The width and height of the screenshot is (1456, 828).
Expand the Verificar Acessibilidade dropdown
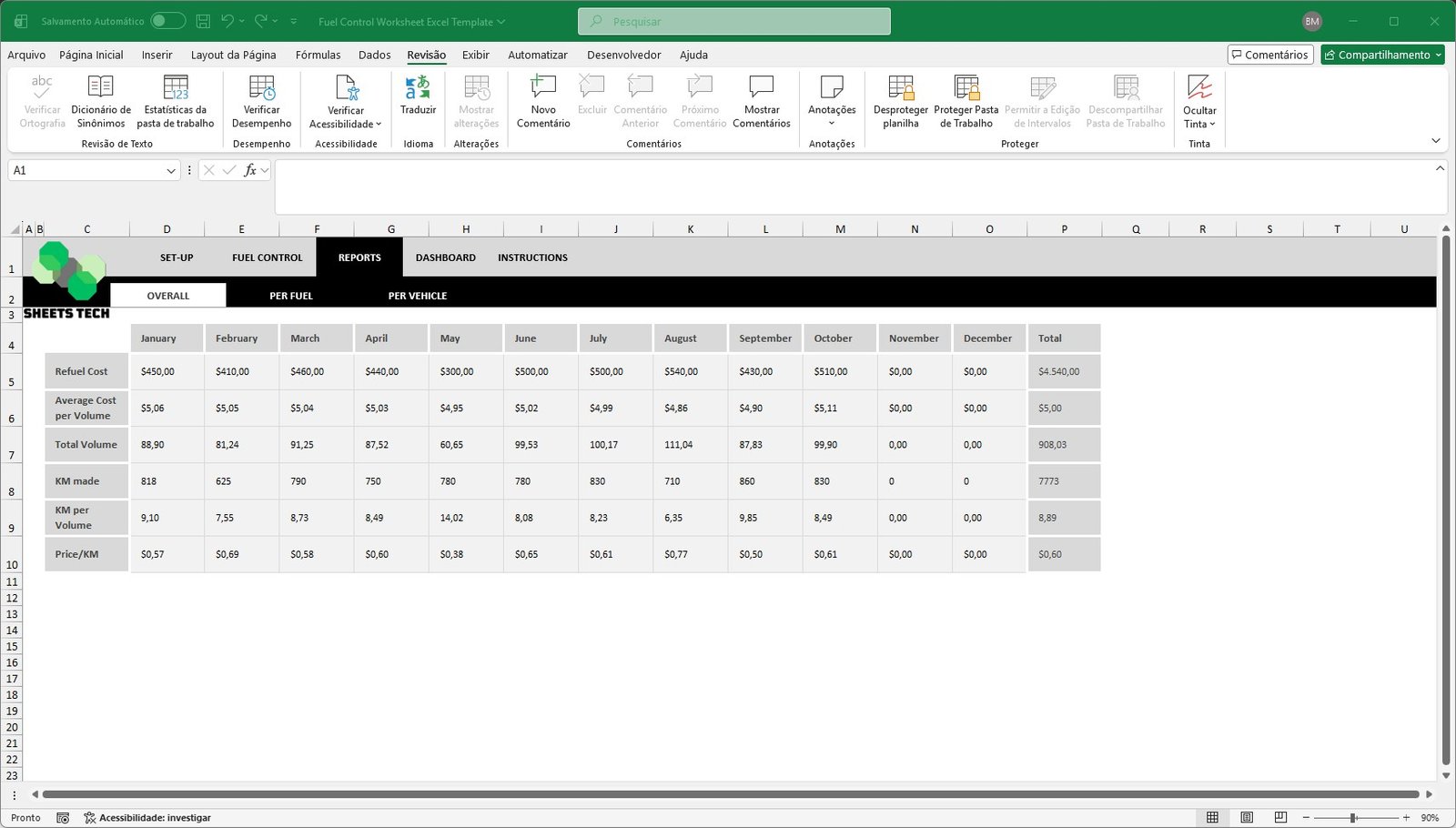[x=379, y=125]
